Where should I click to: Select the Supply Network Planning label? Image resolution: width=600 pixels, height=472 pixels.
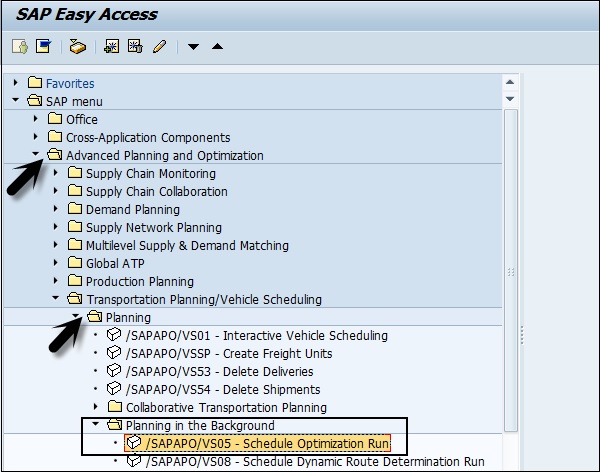[x=154, y=227]
